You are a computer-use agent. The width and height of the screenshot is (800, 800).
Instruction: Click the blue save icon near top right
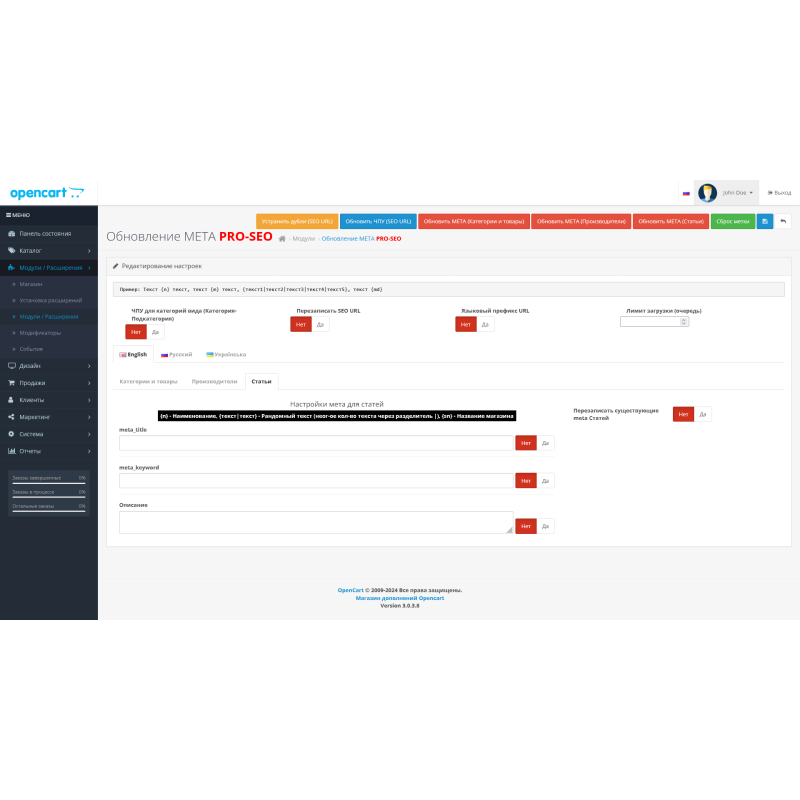765,221
